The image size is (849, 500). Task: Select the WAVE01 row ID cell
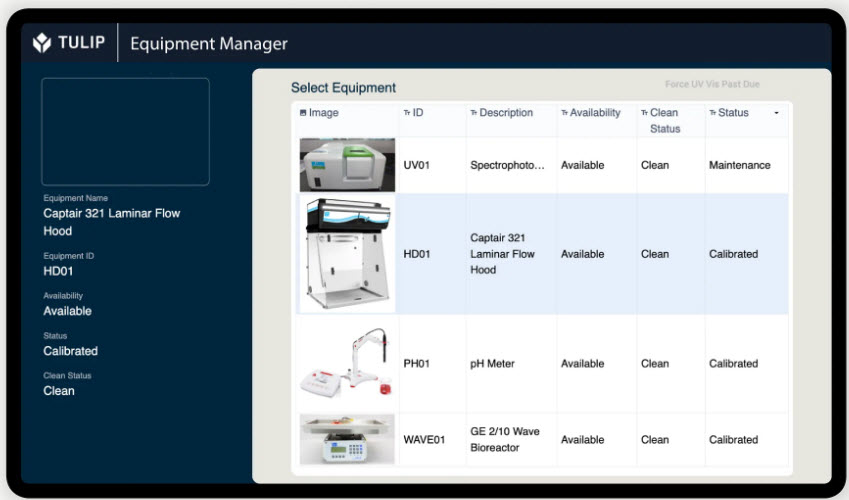424,439
